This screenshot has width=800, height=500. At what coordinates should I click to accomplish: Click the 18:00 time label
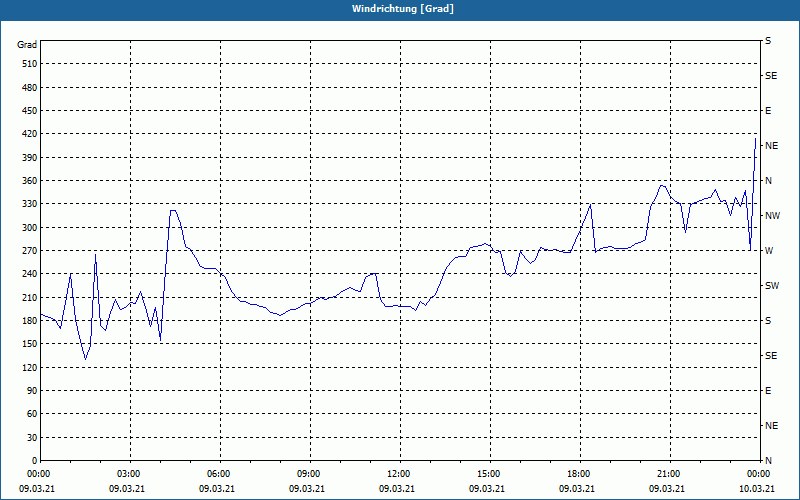click(580, 474)
